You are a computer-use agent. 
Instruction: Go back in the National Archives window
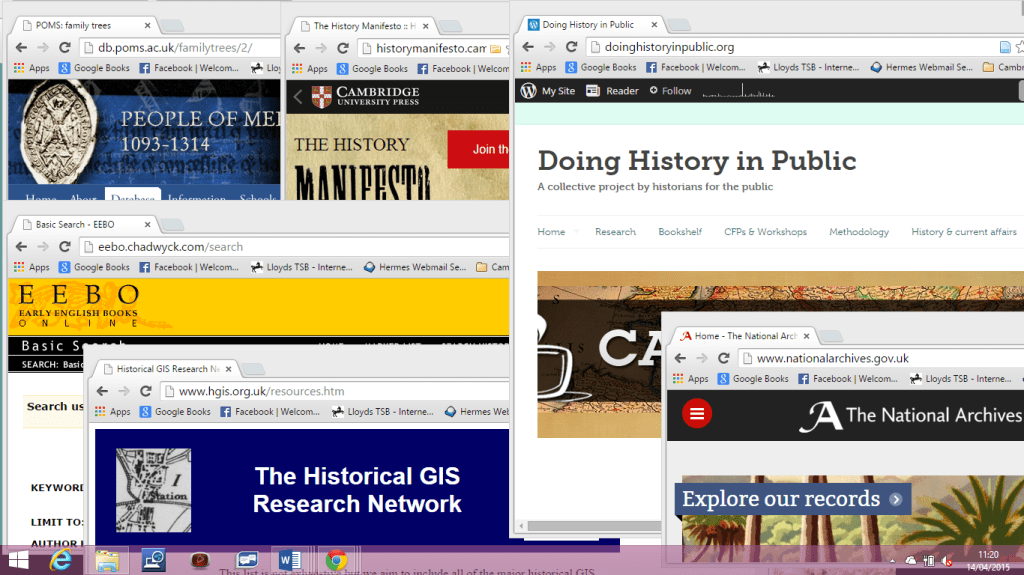[680, 358]
